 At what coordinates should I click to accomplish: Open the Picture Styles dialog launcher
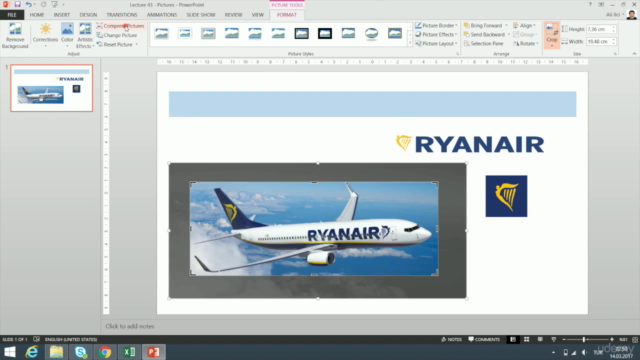[x=457, y=54]
